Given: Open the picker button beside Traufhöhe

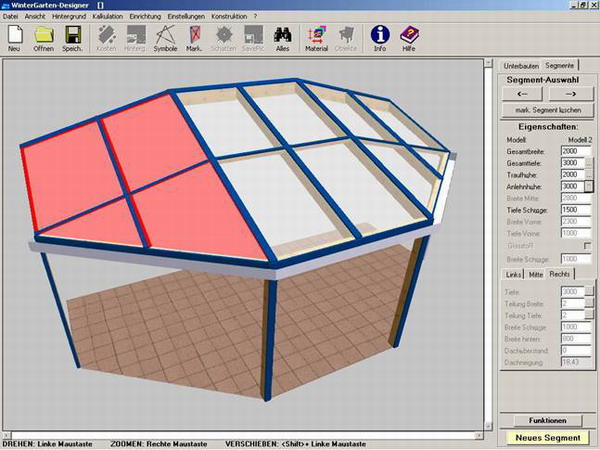Looking at the screenshot, I should point(589,174).
